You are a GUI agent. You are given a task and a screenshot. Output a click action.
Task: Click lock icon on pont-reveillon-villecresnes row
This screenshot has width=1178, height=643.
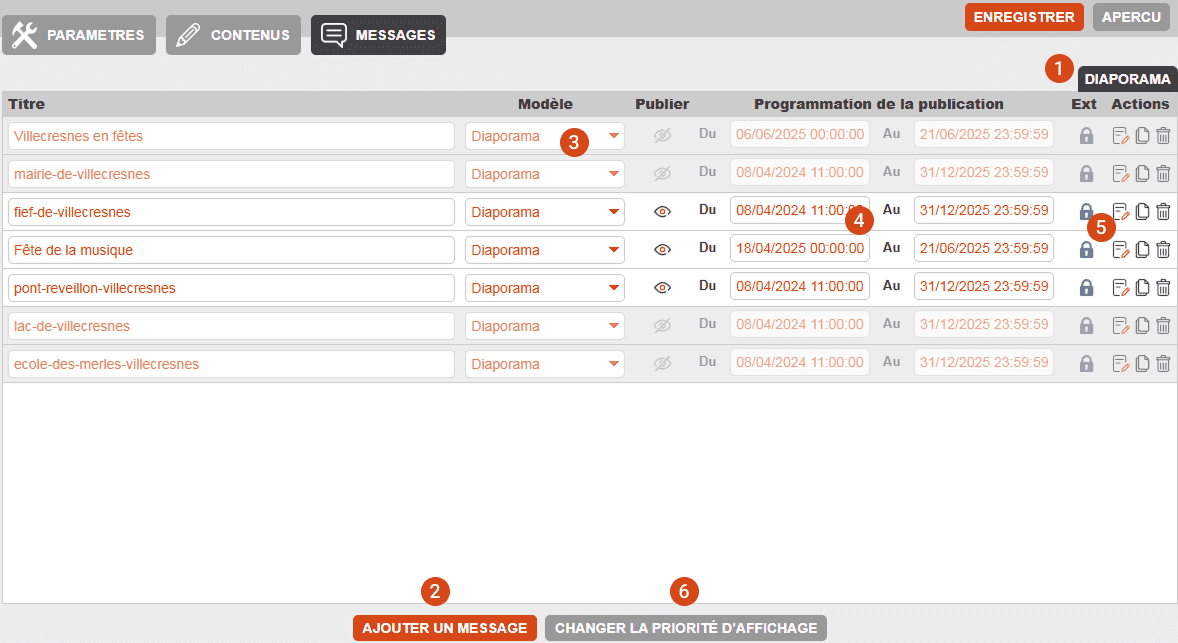point(1086,288)
